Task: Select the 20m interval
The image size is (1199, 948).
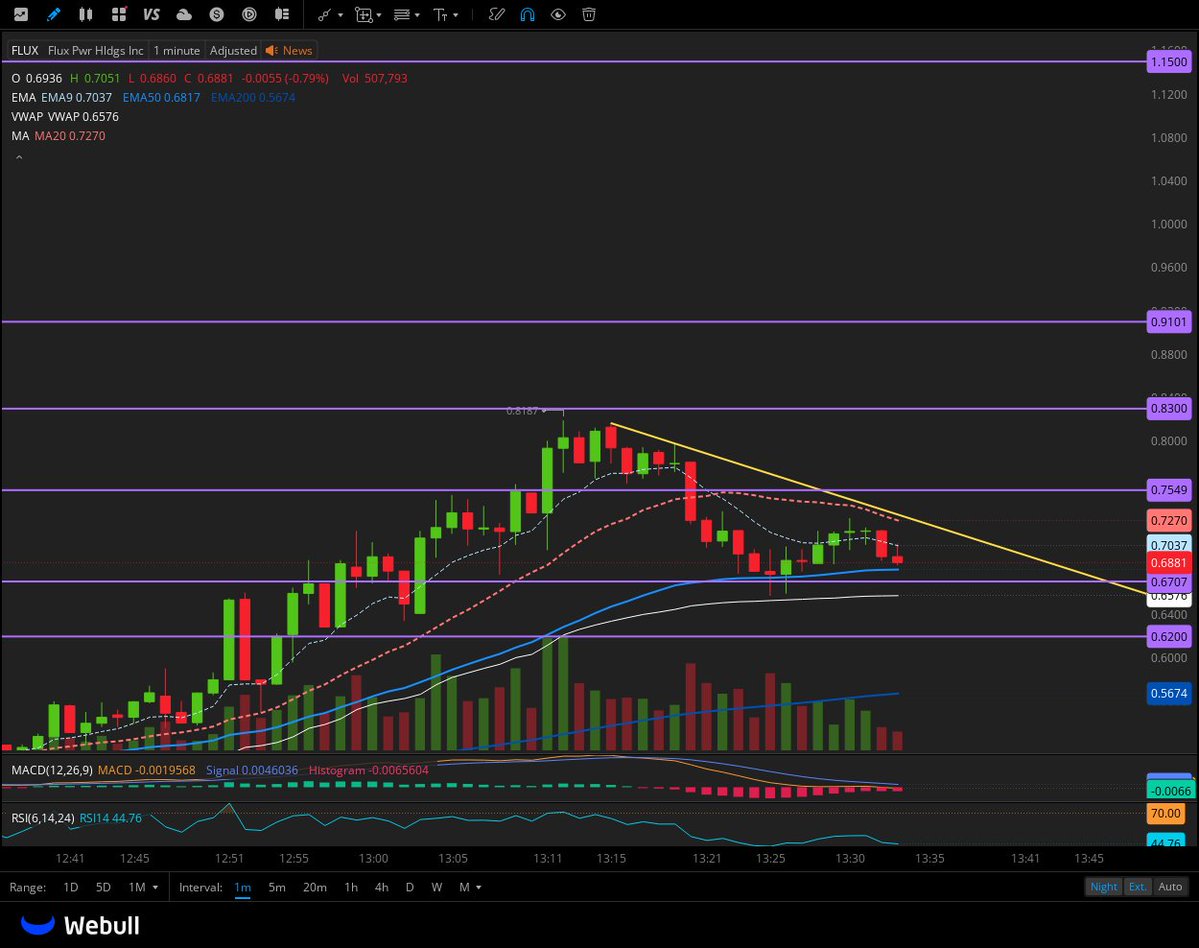Action: [x=315, y=887]
